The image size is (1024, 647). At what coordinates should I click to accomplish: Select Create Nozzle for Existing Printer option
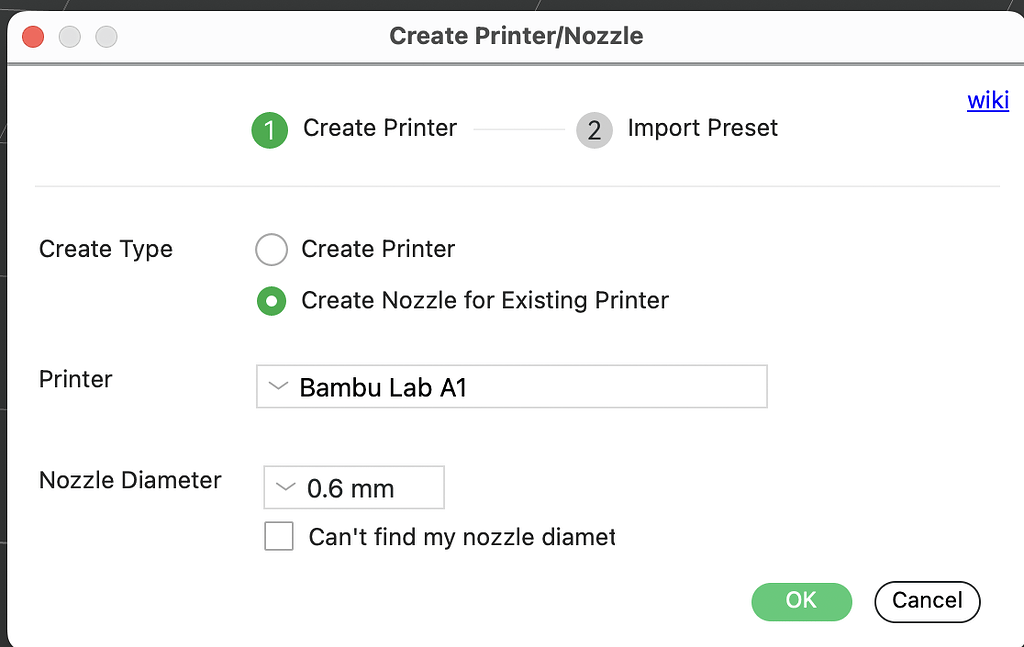click(272, 300)
